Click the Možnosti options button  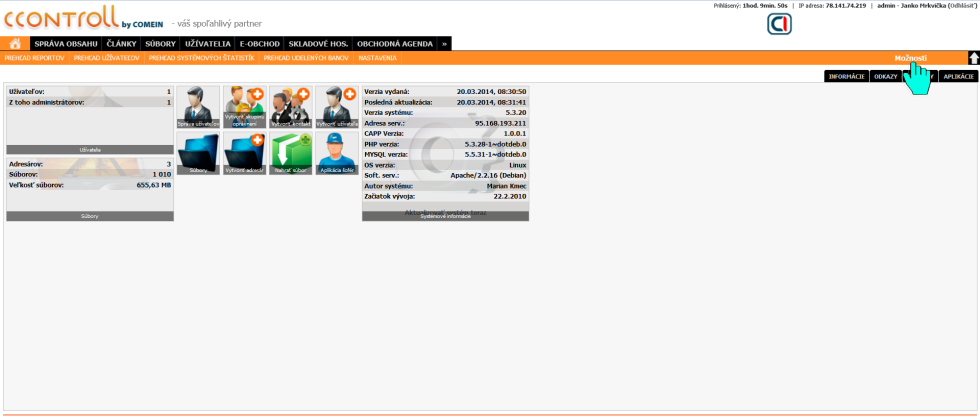[x=910, y=58]
